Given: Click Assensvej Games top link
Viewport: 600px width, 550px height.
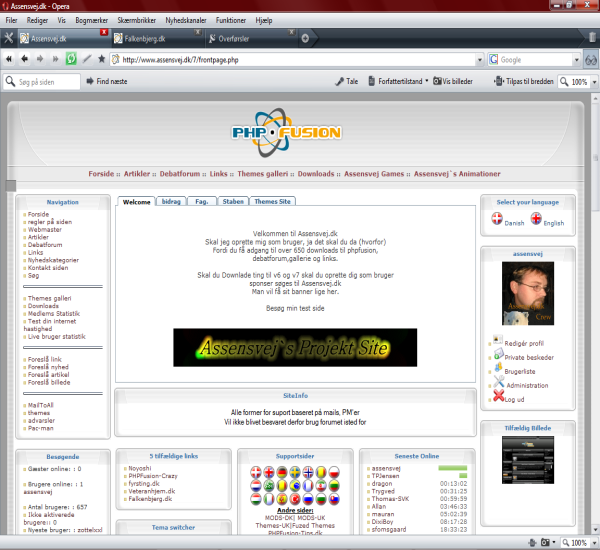Looking at the screenshot, I should click(x=374, y=174).
